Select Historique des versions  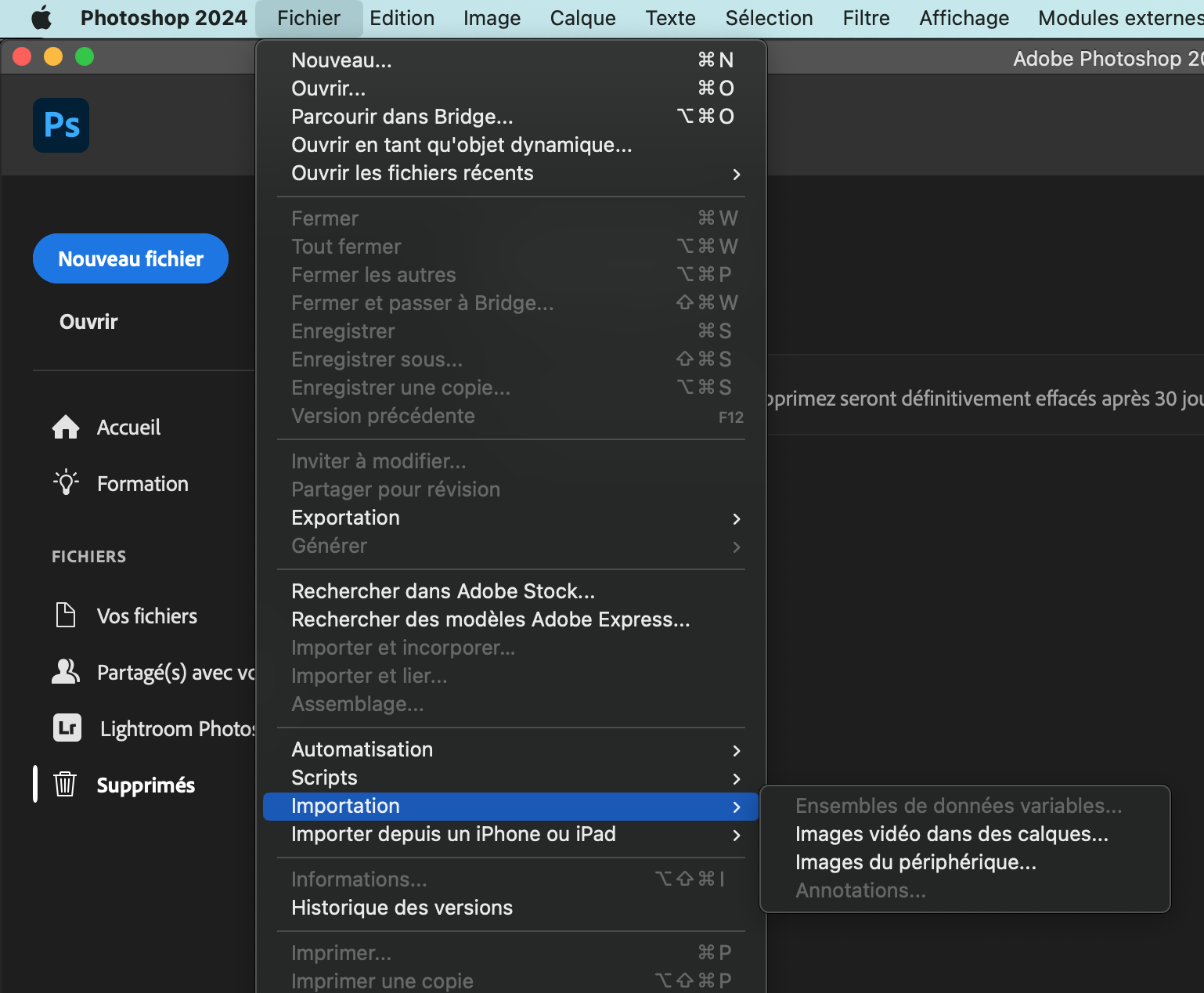pyautogui.click(x=511, y=908)
